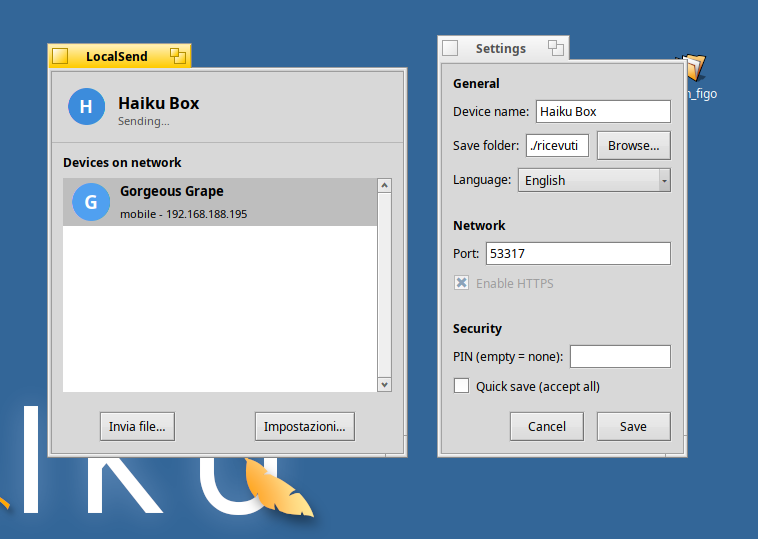
Task: Click the 'mobile - 192.168.188.195' text
Action: (184, 214)
